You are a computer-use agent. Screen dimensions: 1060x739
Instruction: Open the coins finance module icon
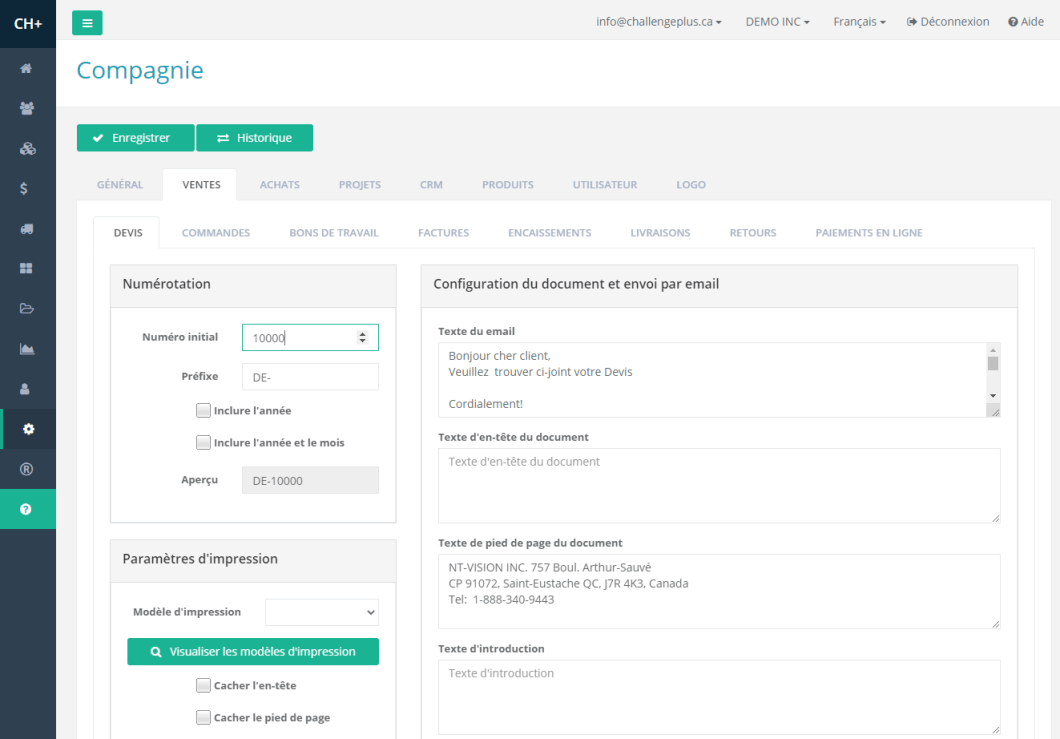[27, 148]
